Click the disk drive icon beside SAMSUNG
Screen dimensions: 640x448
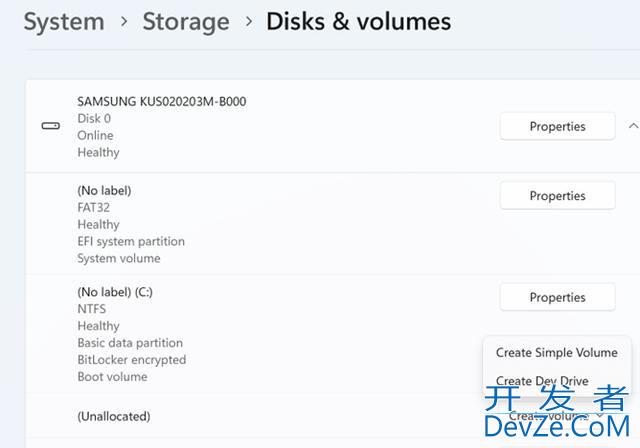point(51,126)
